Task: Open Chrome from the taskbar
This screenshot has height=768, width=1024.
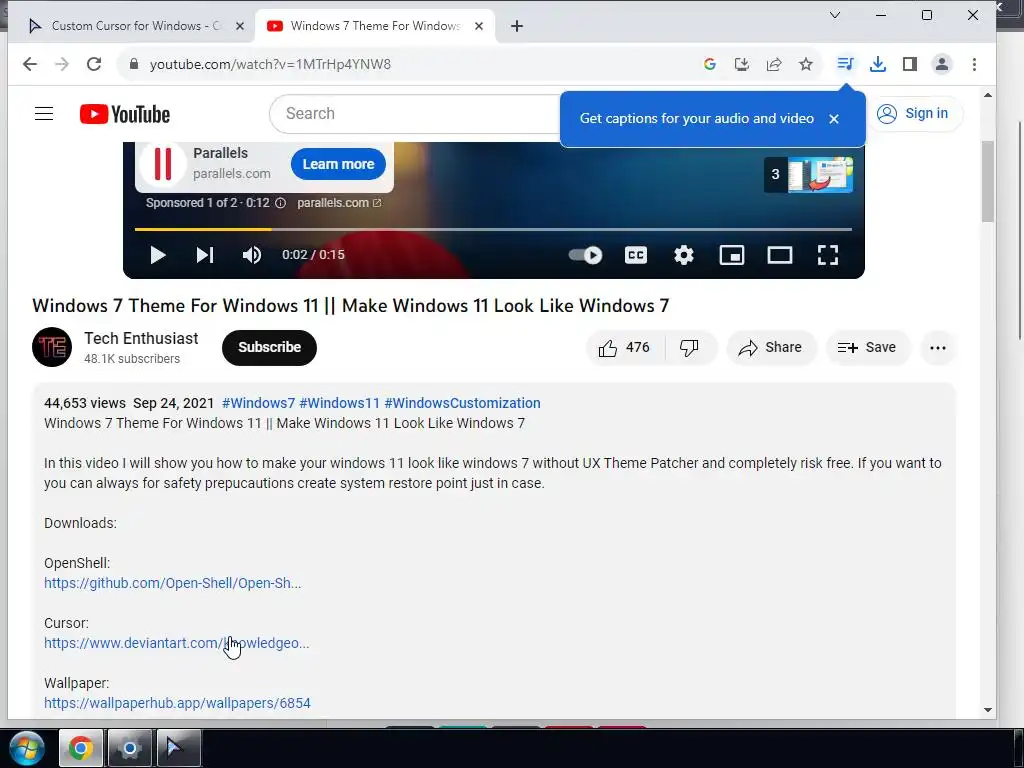Action: (x=81, y=748)
